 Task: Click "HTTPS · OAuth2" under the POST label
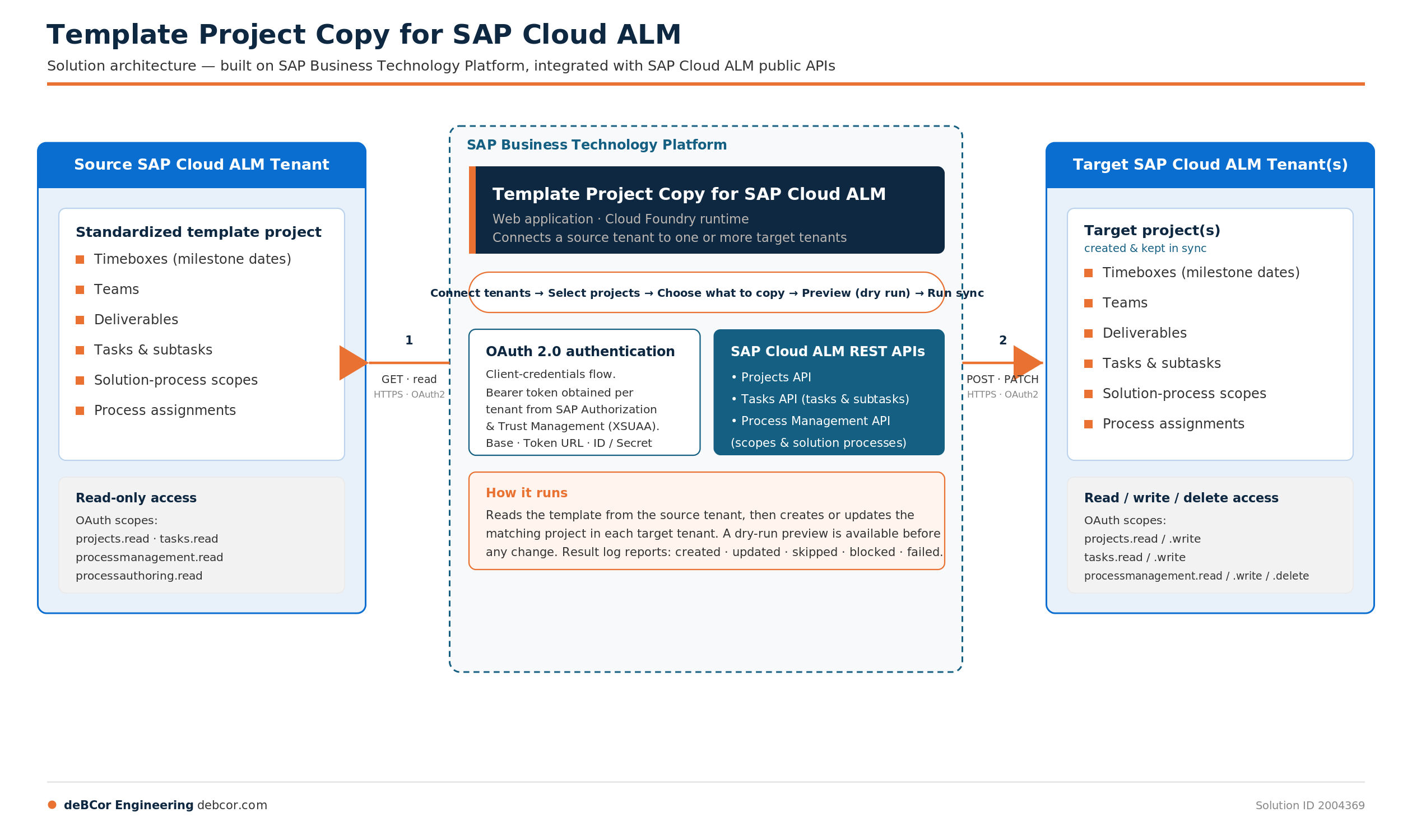tap(1002, 395)
